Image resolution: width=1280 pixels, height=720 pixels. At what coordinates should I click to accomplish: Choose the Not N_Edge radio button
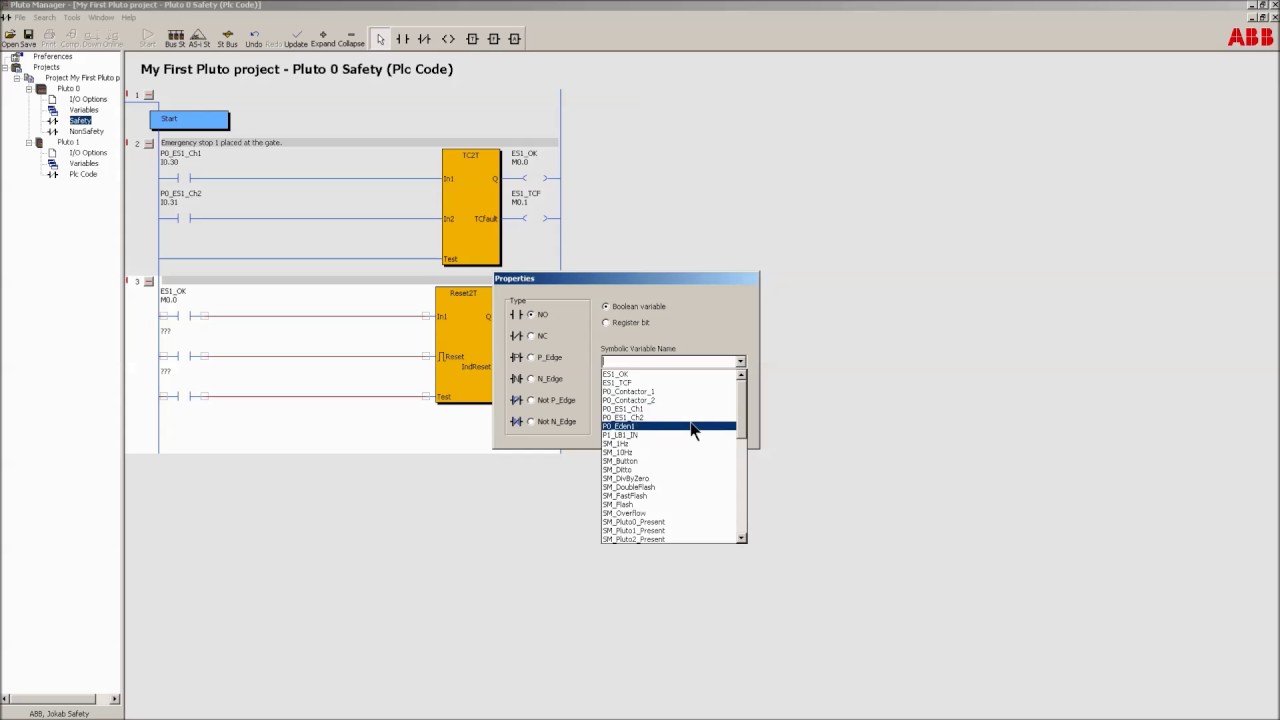531,421
